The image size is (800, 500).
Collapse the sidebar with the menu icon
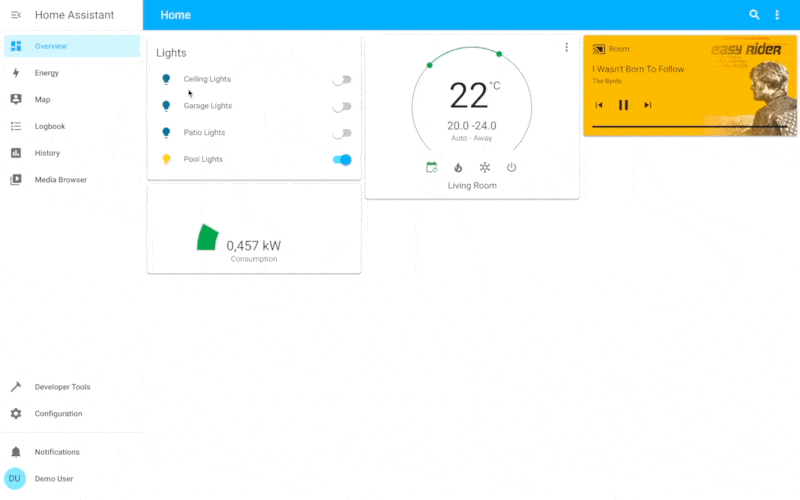coord(16,15)
